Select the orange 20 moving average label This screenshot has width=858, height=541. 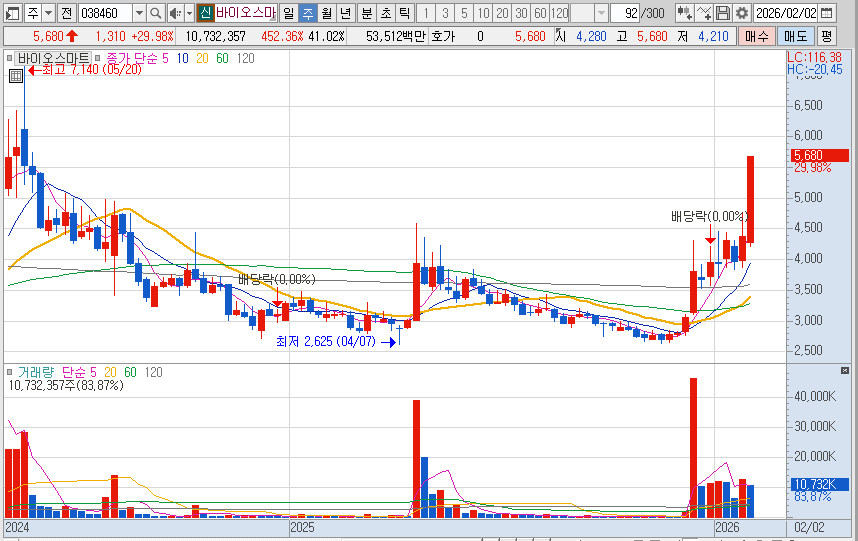pyautogui.click(x=202, y=58)
